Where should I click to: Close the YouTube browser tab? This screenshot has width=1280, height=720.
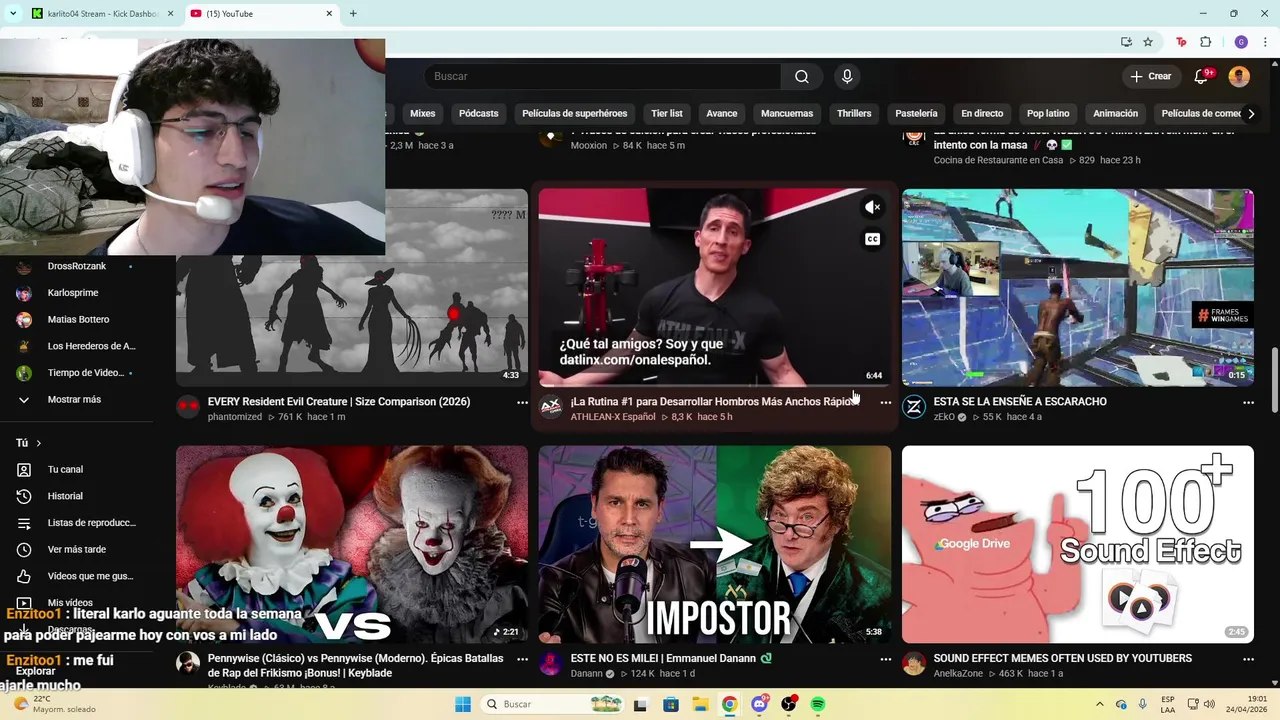[329, 14]
